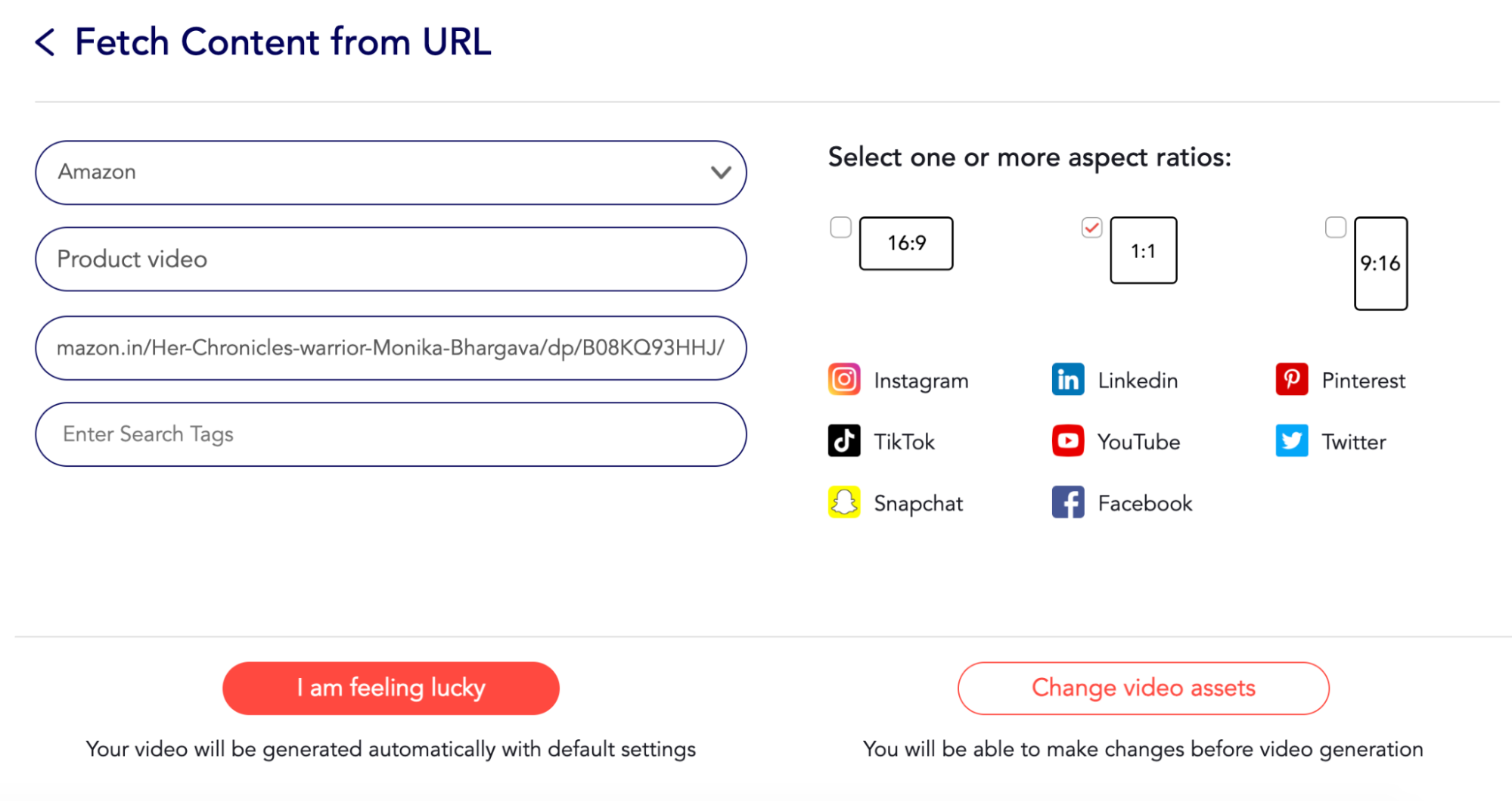Screen dimensions: 1512x802
Task: Select the Facebook icon
Action: [1068, 502]
